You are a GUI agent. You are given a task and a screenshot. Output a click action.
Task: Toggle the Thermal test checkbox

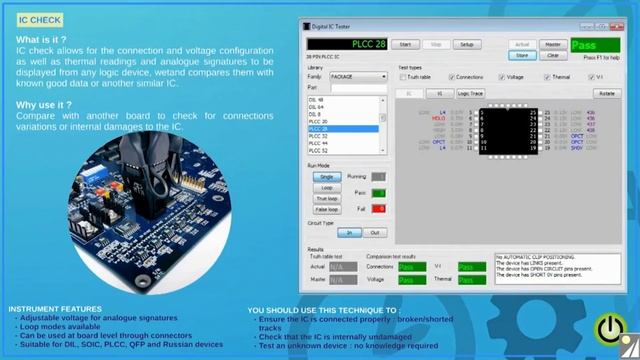click(x=547, y=77)
